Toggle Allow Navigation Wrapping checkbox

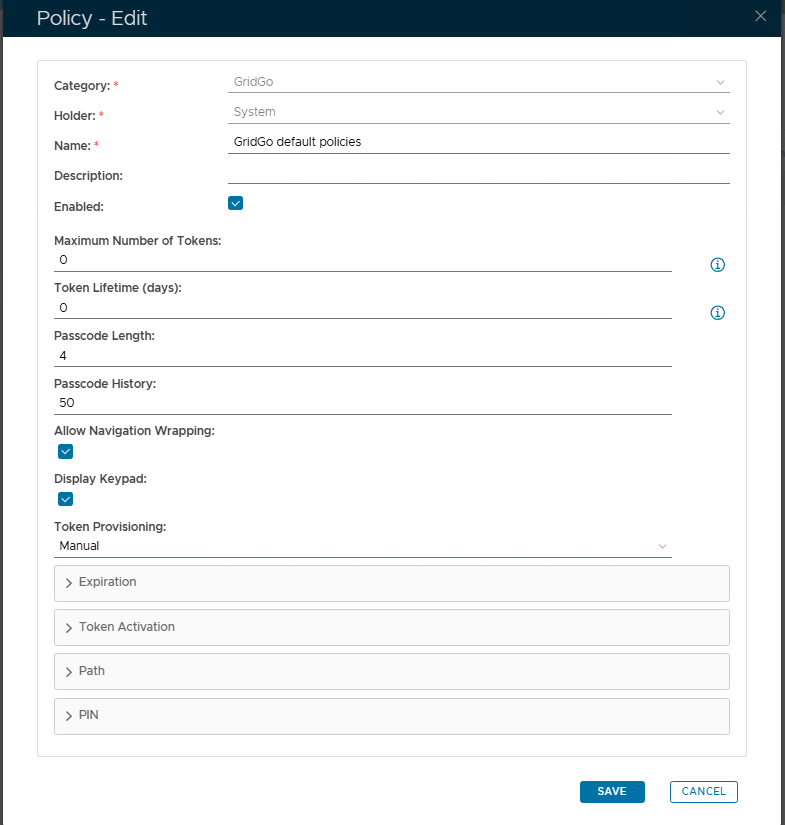tap(66, 451)
